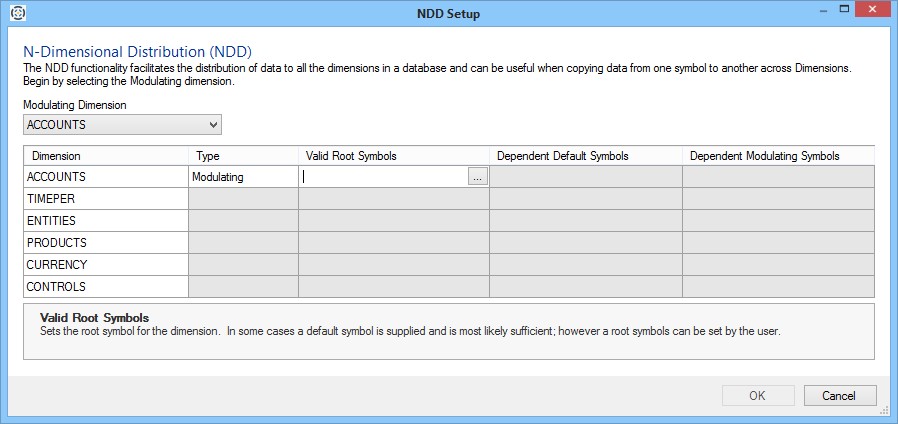The height and width of the screenshot is (424, 898).
Task: Click the Valid Root Symbols input for ACCOUNTS
Action: 383,177
